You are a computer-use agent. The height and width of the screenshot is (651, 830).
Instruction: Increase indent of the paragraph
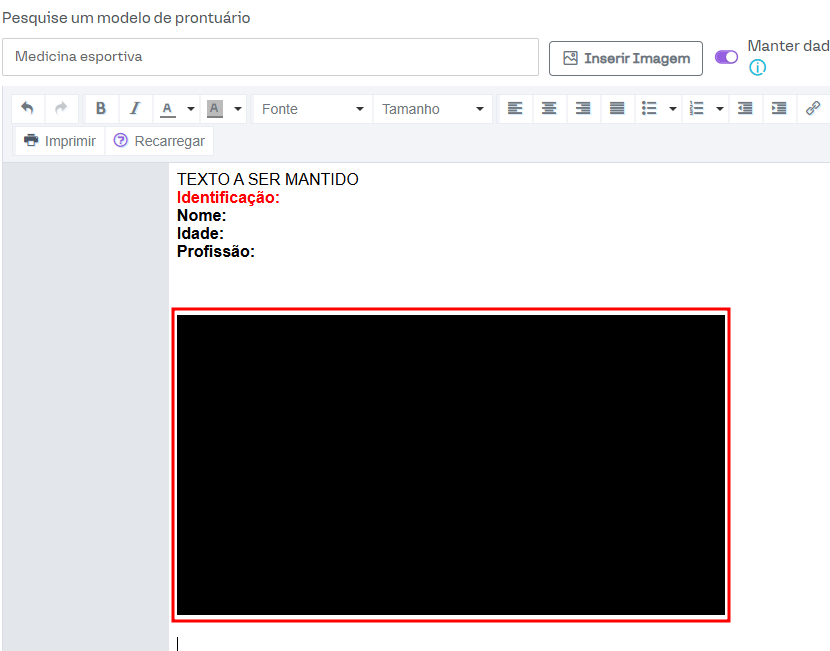click(779, 109)
